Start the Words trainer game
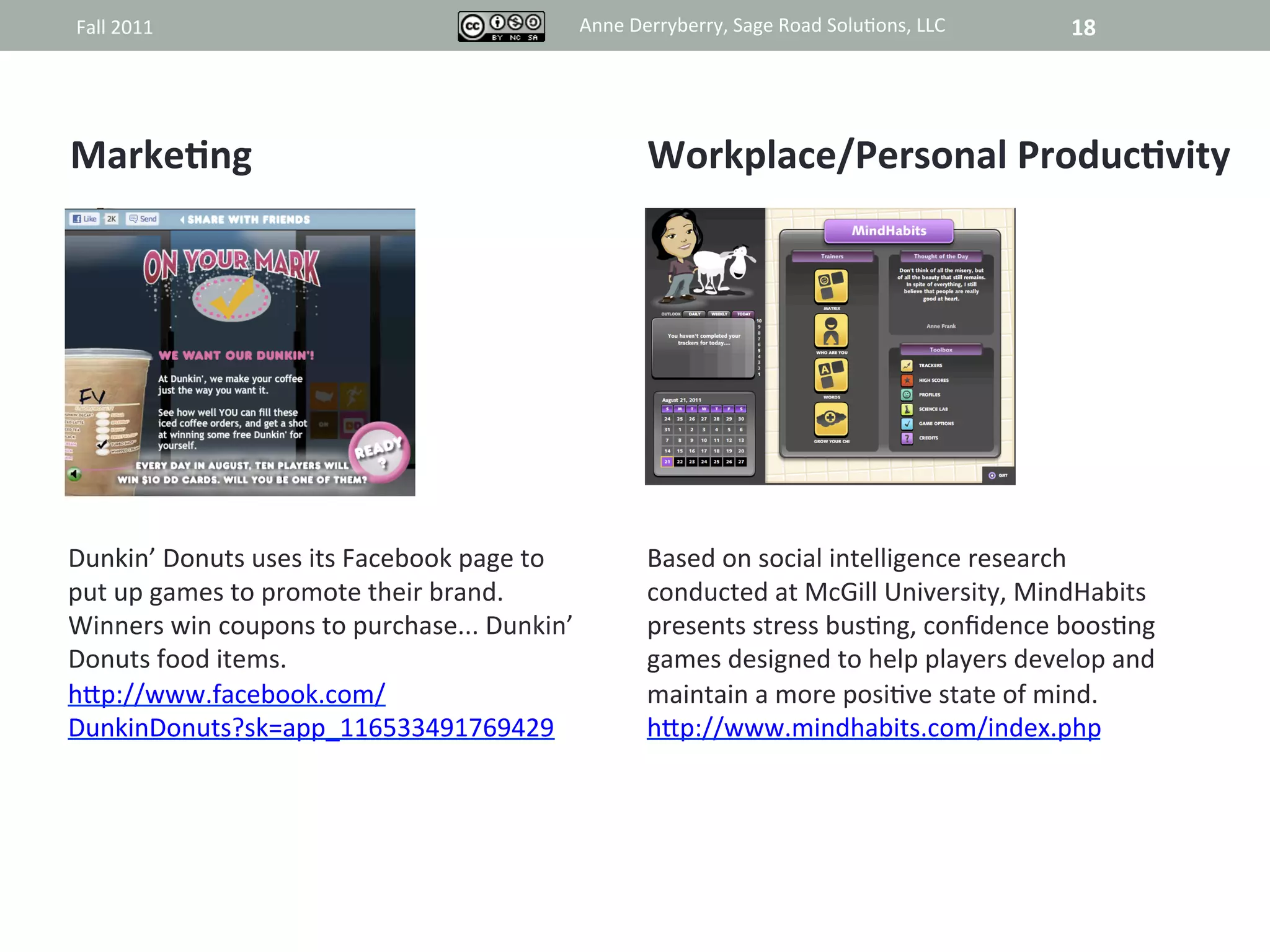The image size is (1270, 952). [x=831, y=376]
